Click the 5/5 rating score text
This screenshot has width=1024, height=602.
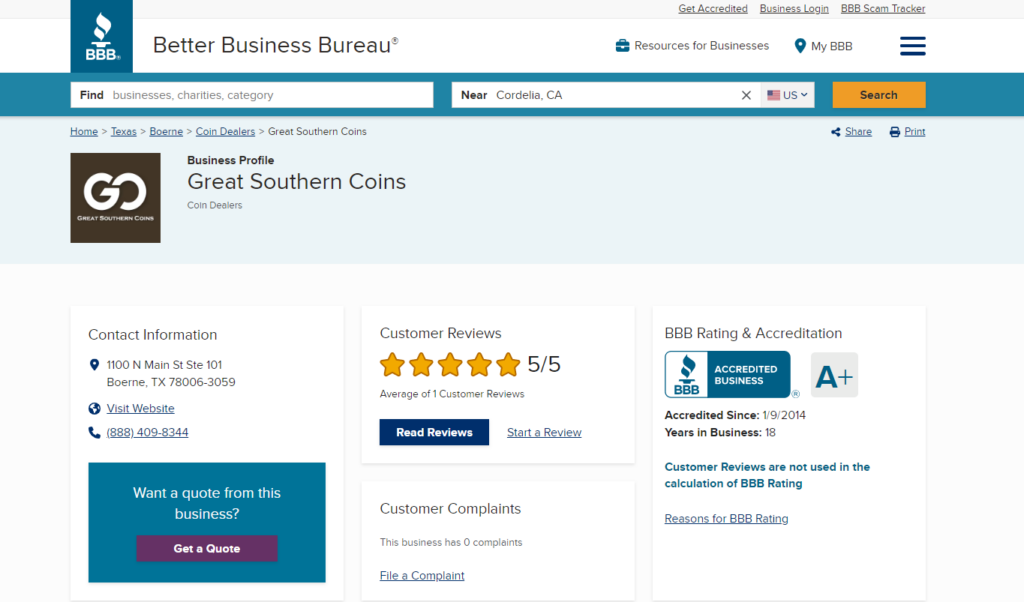tap(544, 364)
